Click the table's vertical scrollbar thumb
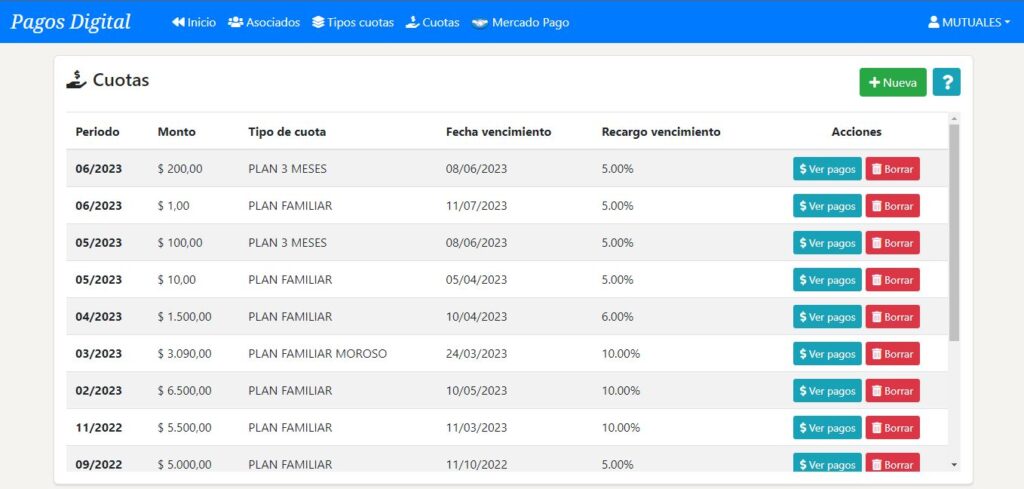 point(954,232)
